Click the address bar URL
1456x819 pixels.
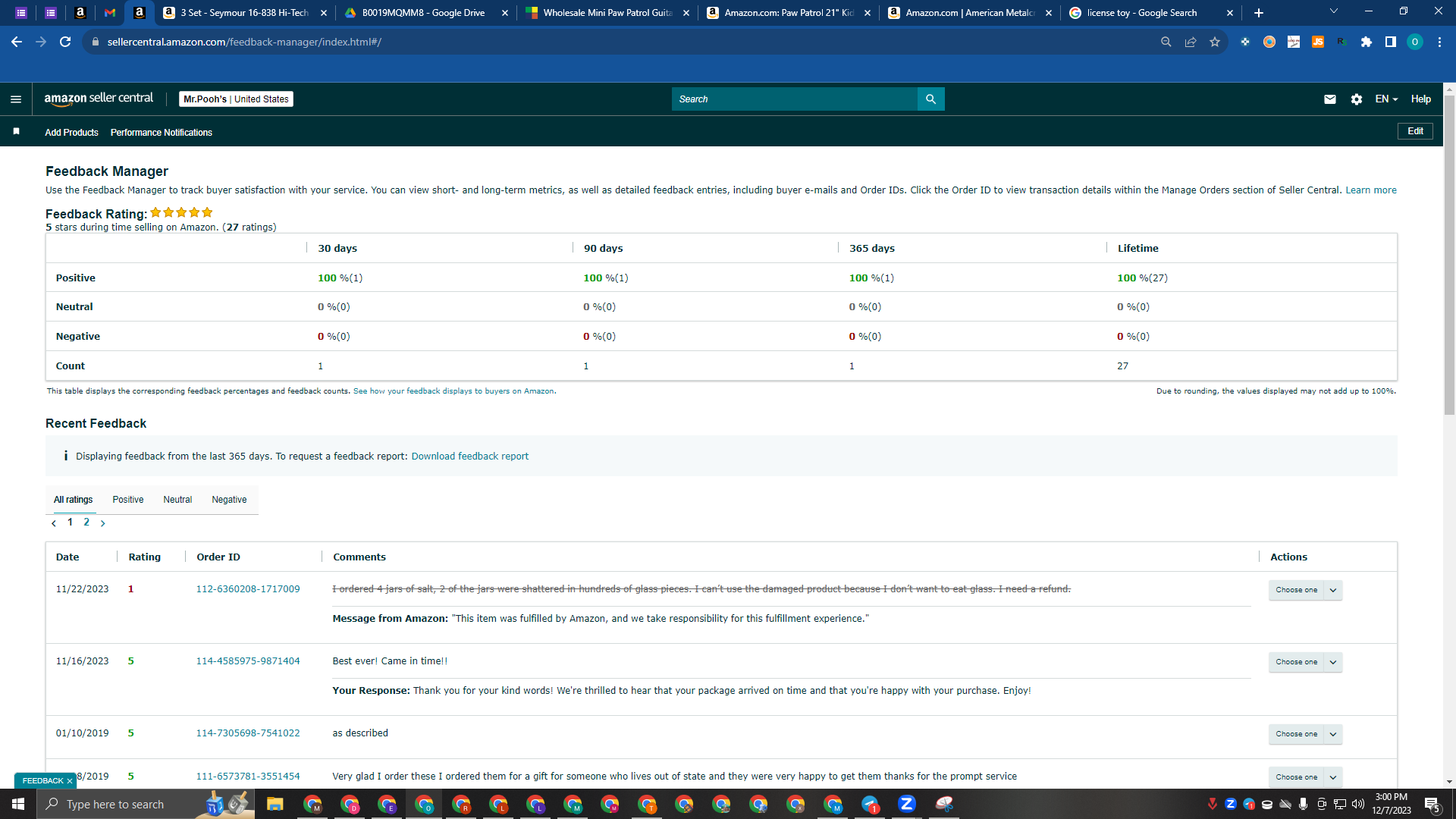pyautogui.click(x=244, y=42)
